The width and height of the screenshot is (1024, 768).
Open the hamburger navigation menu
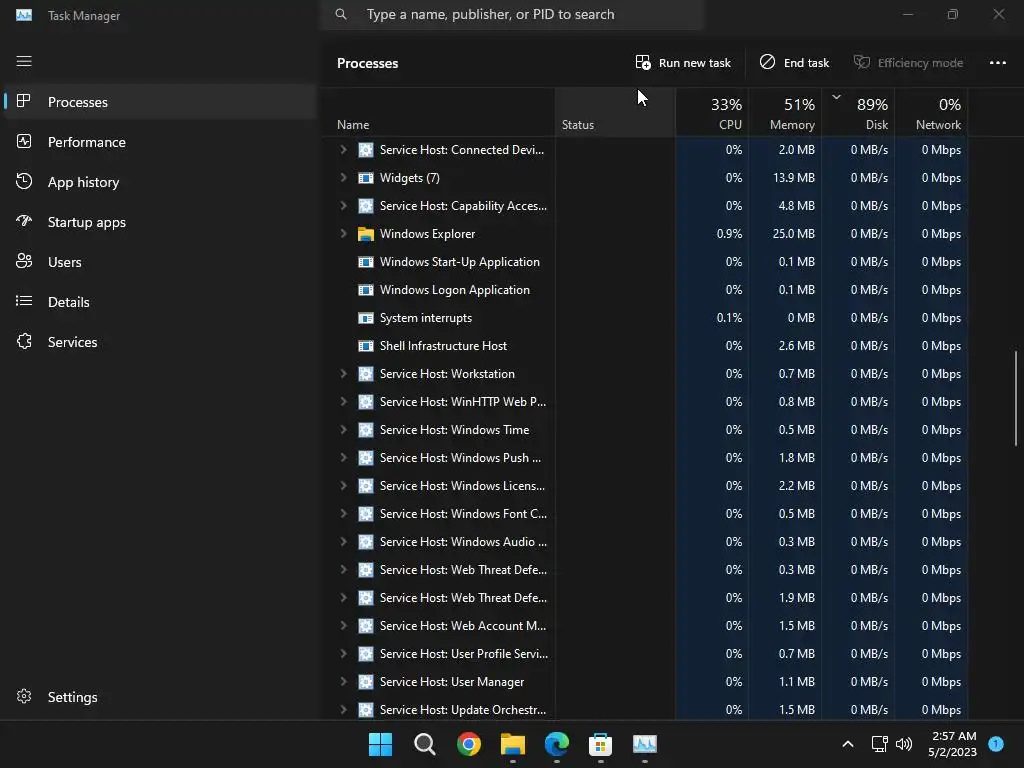(x=24, y=61)
